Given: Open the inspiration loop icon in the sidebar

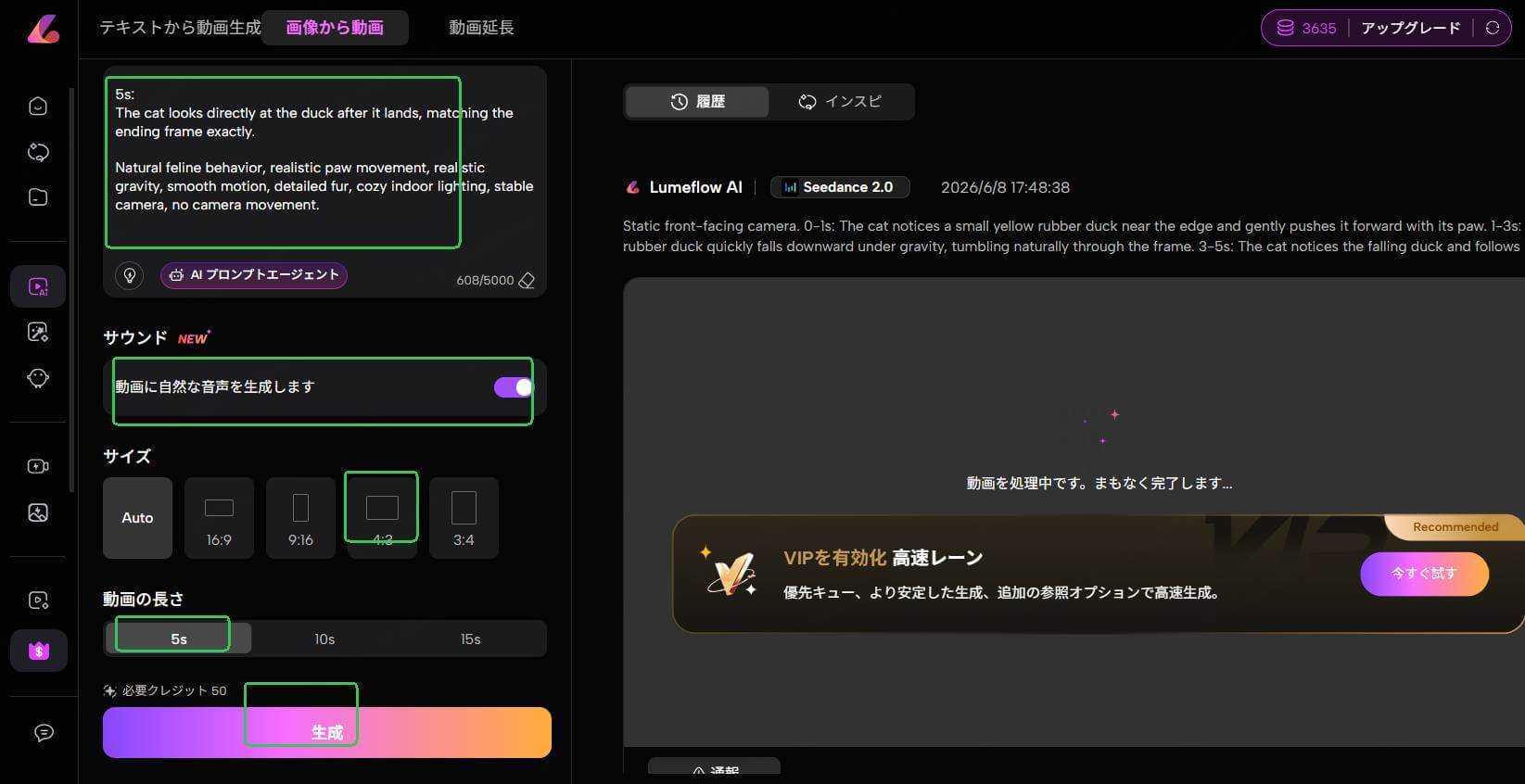Looking at the screenshot, I should (x=38, y=152).
